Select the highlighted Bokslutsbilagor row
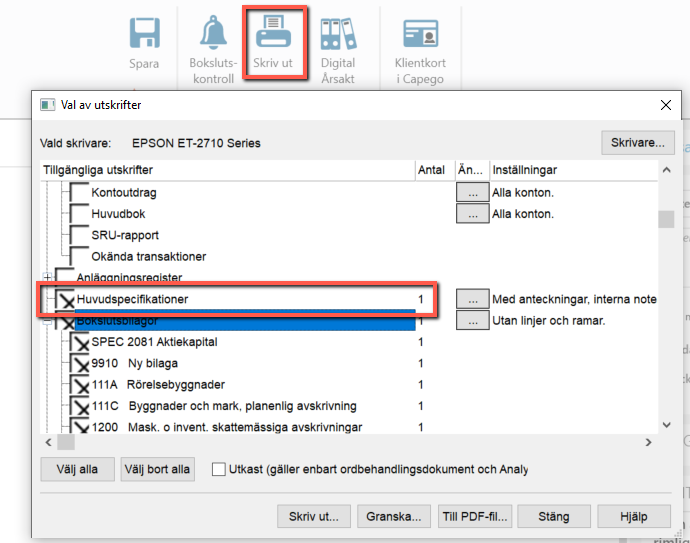This screenshot has width=690, height=543. [245, 321]
